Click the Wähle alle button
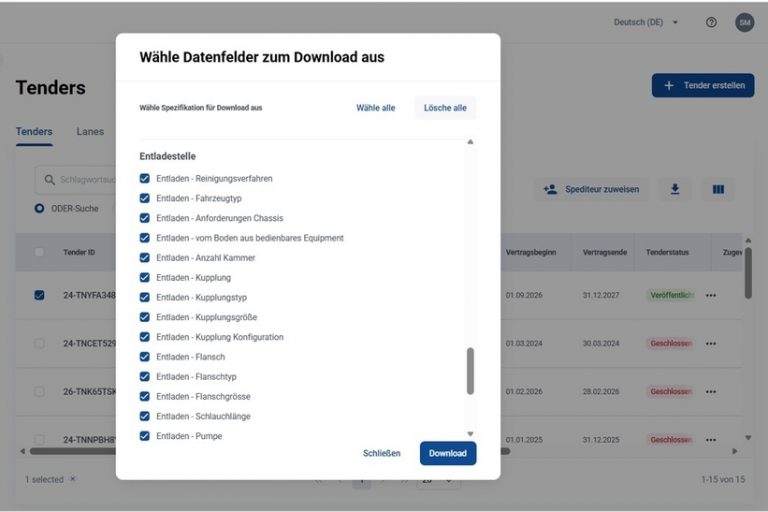Image resolution: width=768 pixels, height=512 pixels. 376,108
